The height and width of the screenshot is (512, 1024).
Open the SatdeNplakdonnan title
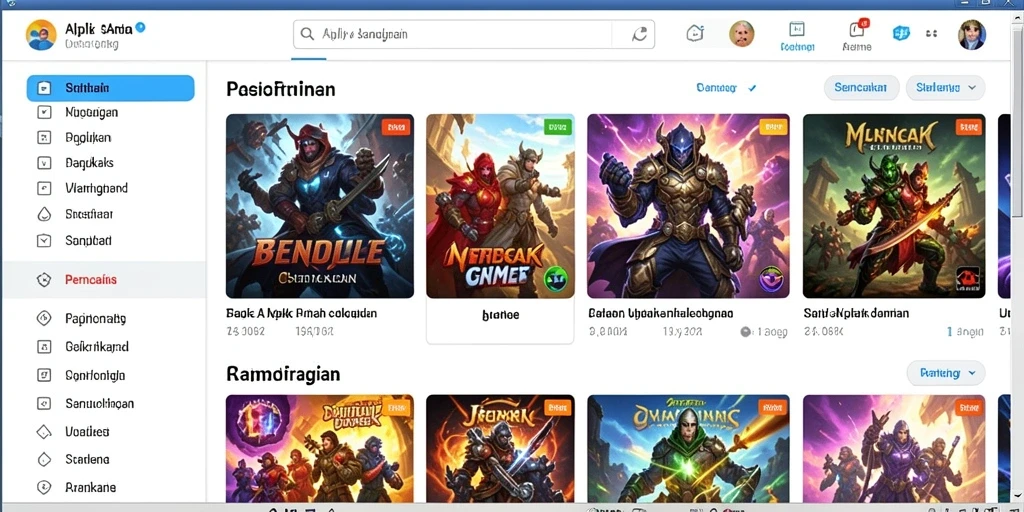856,313
